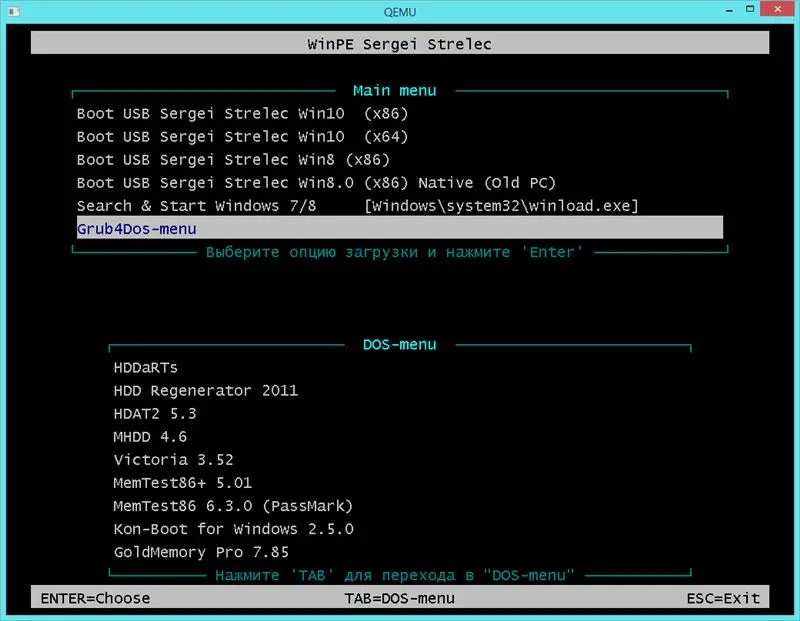Click the WinPE Sergei Strelec title banner
Screen dimensions: 800x621
click(x=399, y=43)
